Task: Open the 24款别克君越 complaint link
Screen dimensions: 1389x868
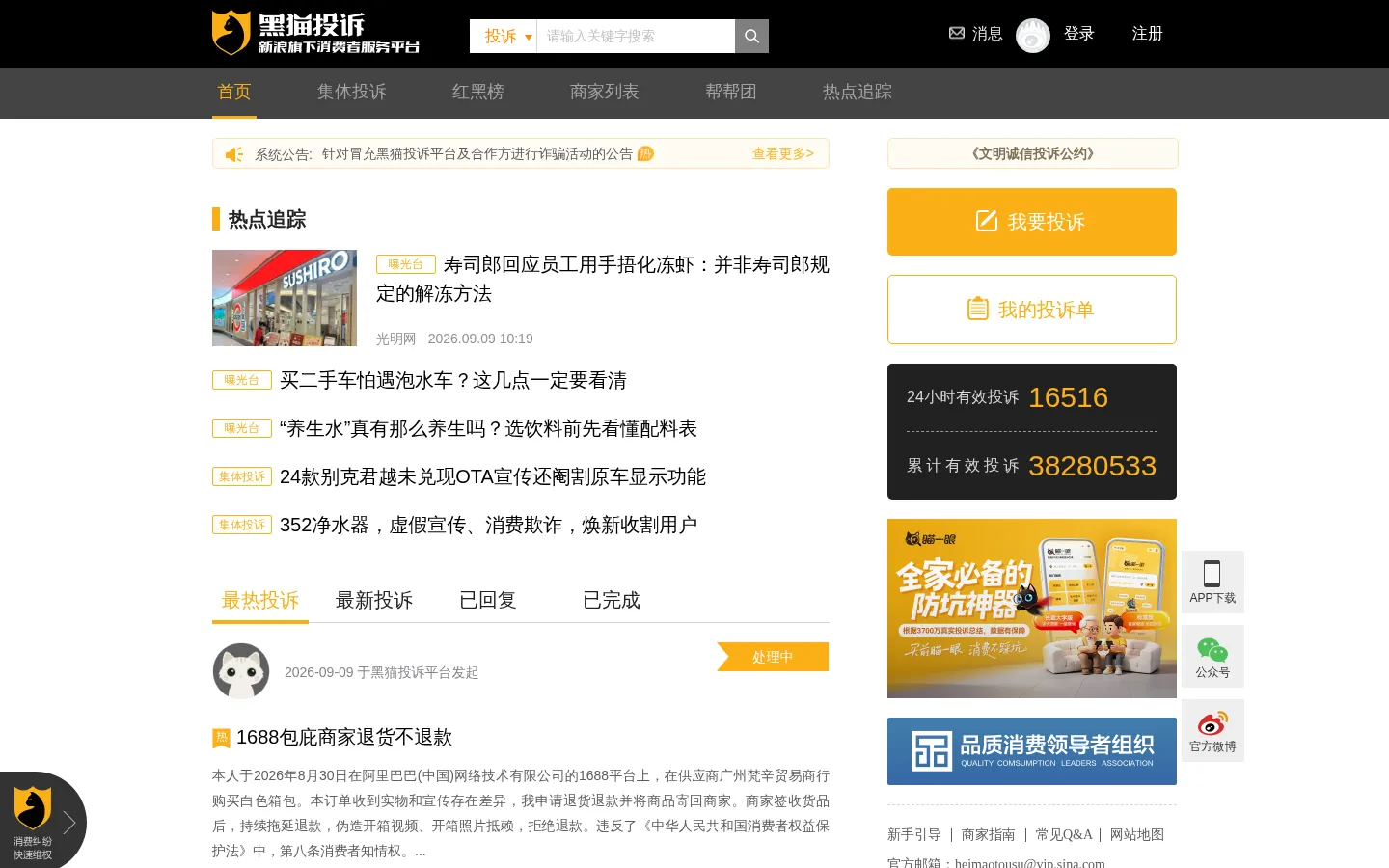Action: 493,476
